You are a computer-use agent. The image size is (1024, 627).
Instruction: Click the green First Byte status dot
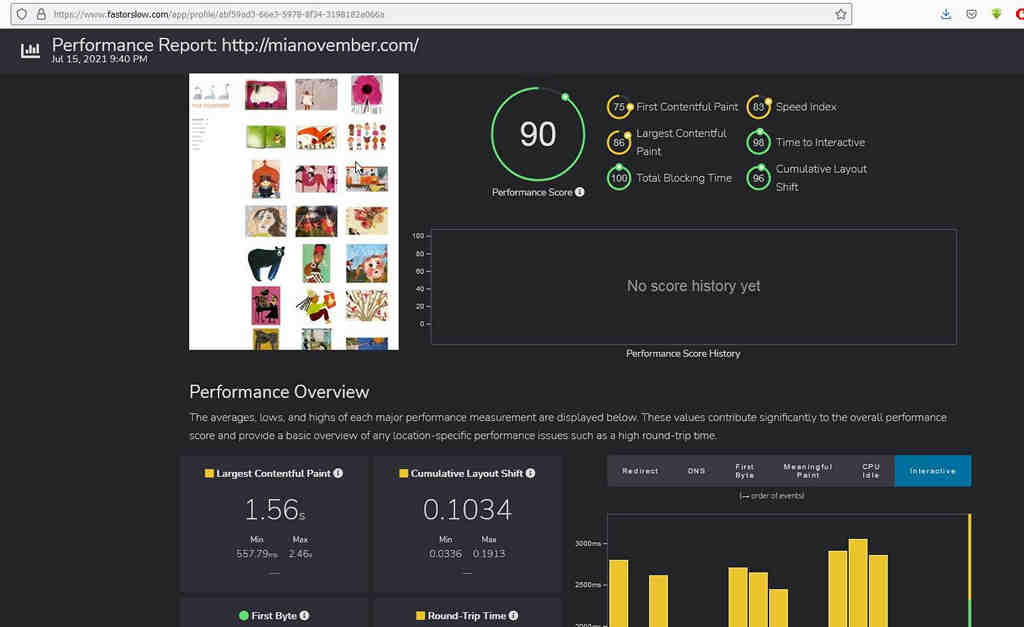pos(244,615)
